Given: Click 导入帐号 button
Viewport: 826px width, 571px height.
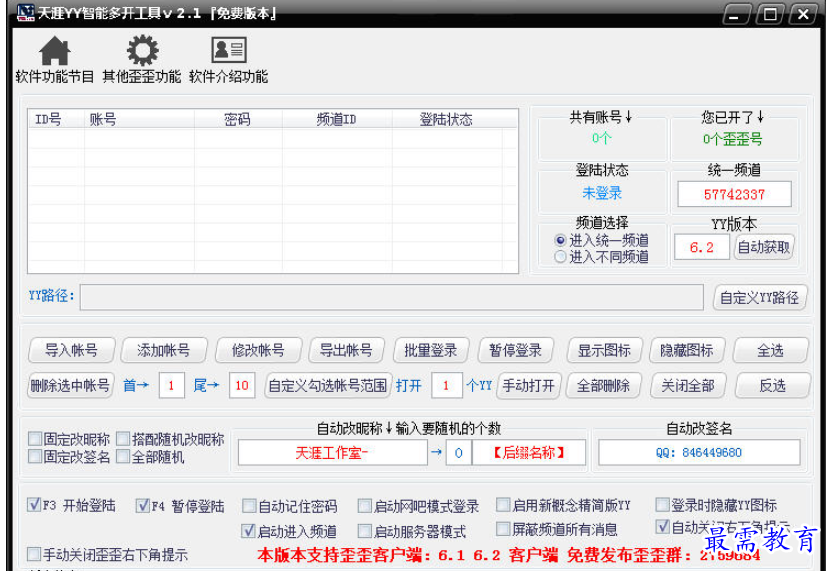Looking at the screenshot, I should click(x=72, y=350).
